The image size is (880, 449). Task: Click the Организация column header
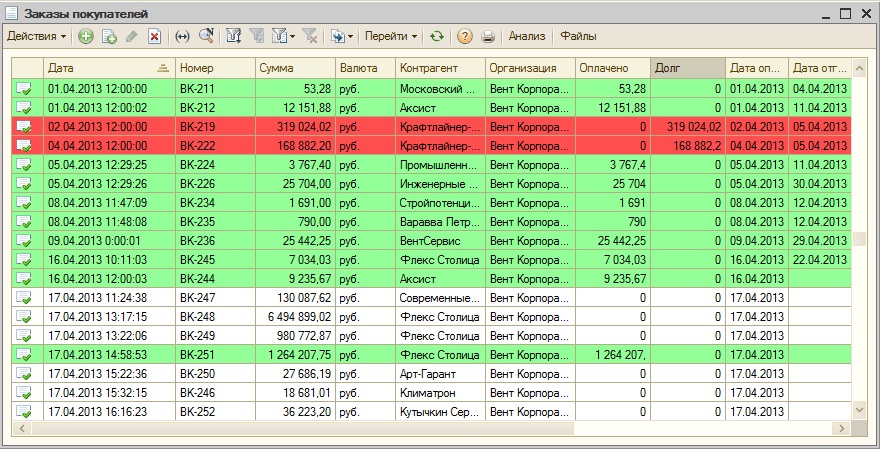[x=530, y=68]
